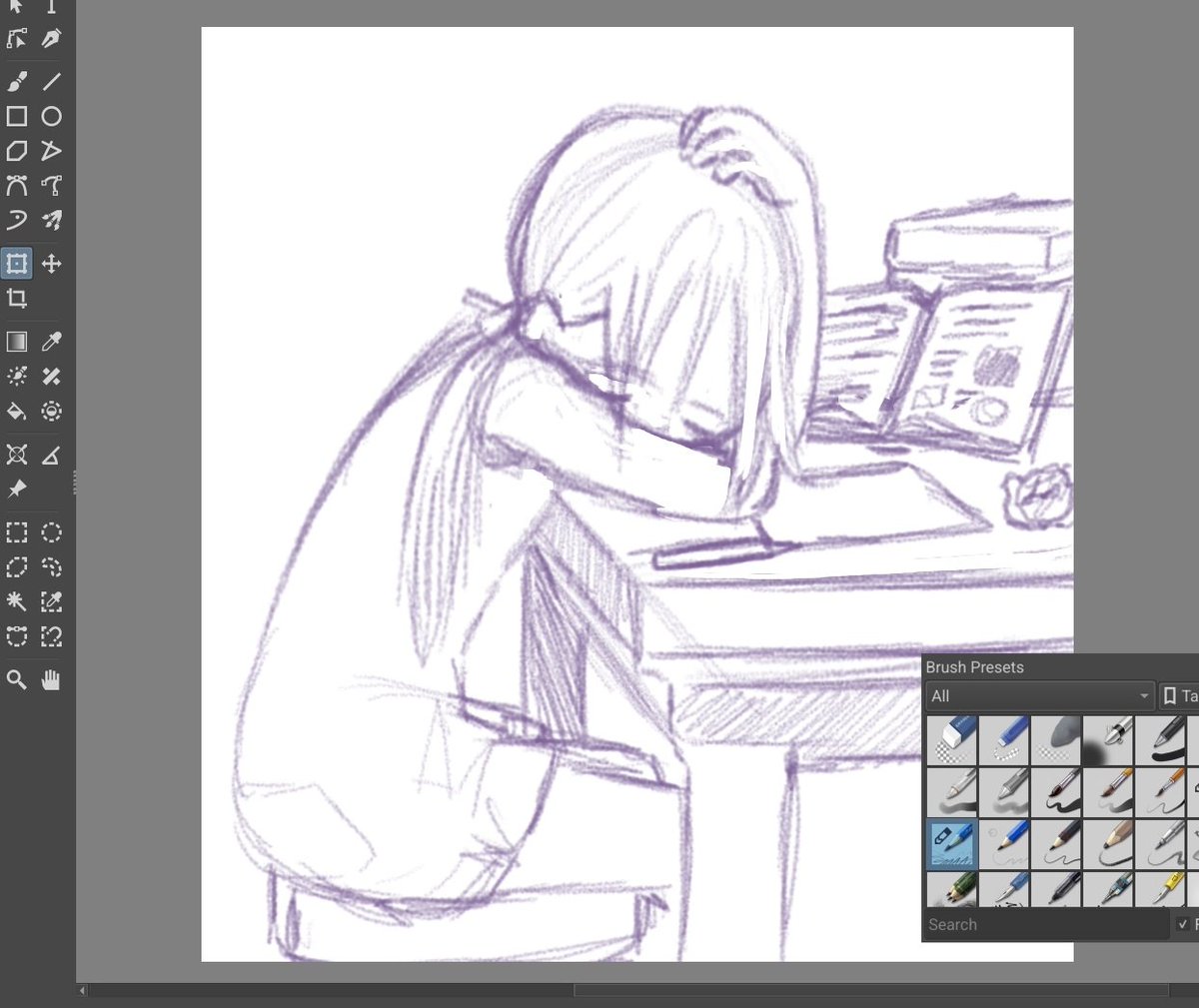Open the All tag filter dropdown
The image size is (1199, 1008).
click(1040, 696)
